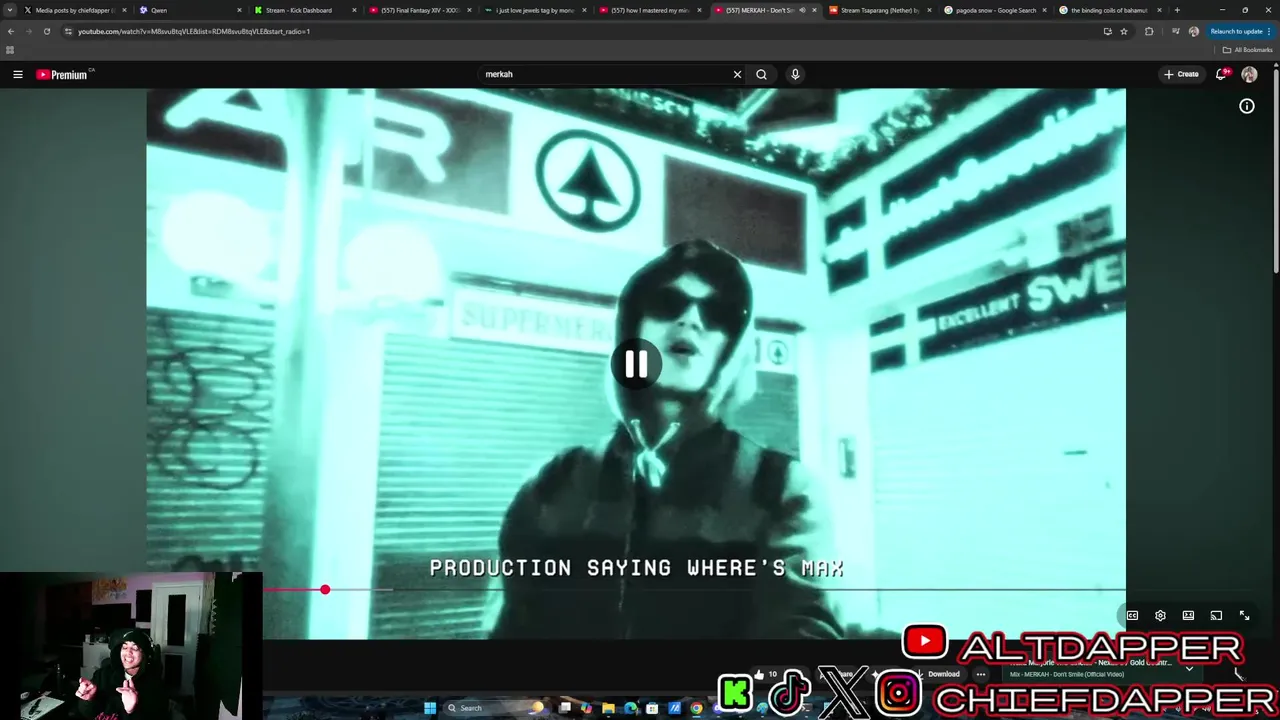Click the browser forward arrow
Screen dimensions: 1280x720
pyautogui.click(x=28, y=31)
